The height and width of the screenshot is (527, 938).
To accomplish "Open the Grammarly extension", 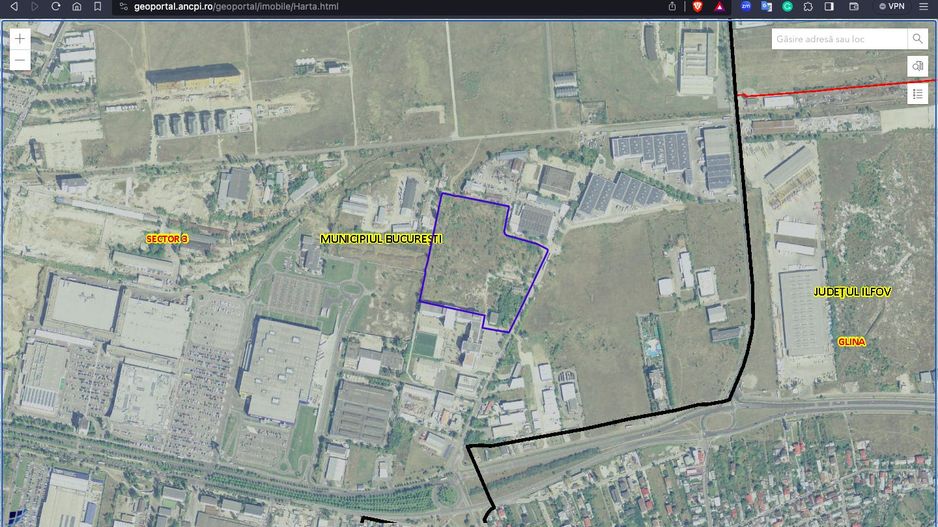I will pyautogui.click(x=787, y=7).
